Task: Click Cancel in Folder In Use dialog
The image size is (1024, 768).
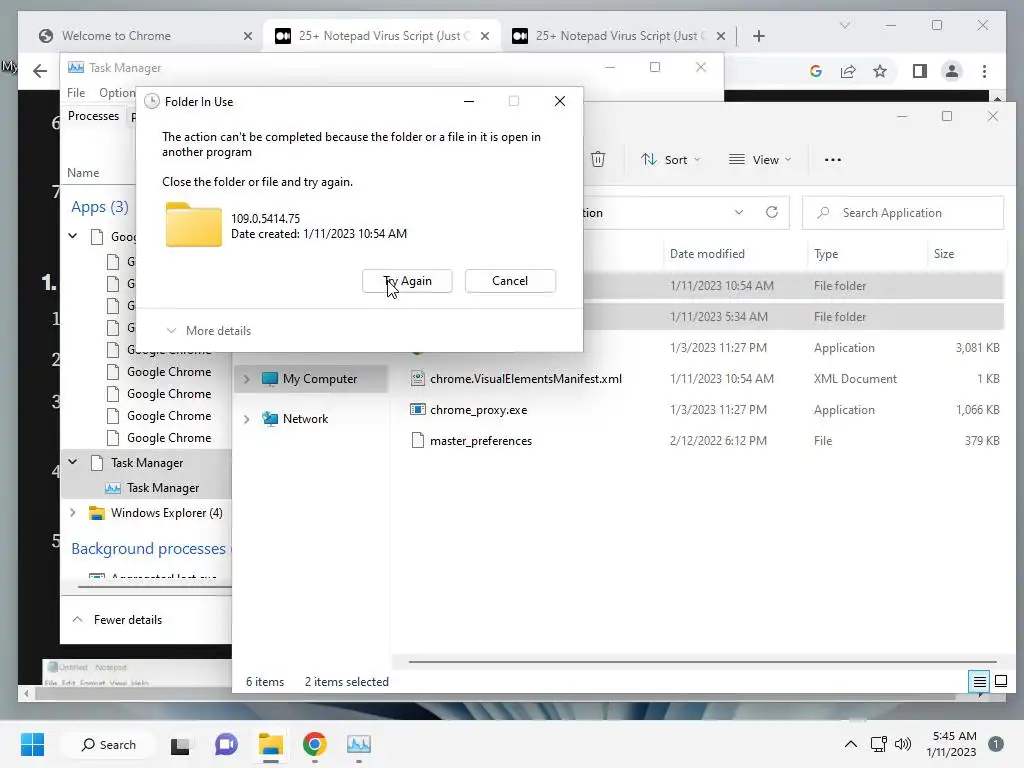Action: [x=510, y=281]
